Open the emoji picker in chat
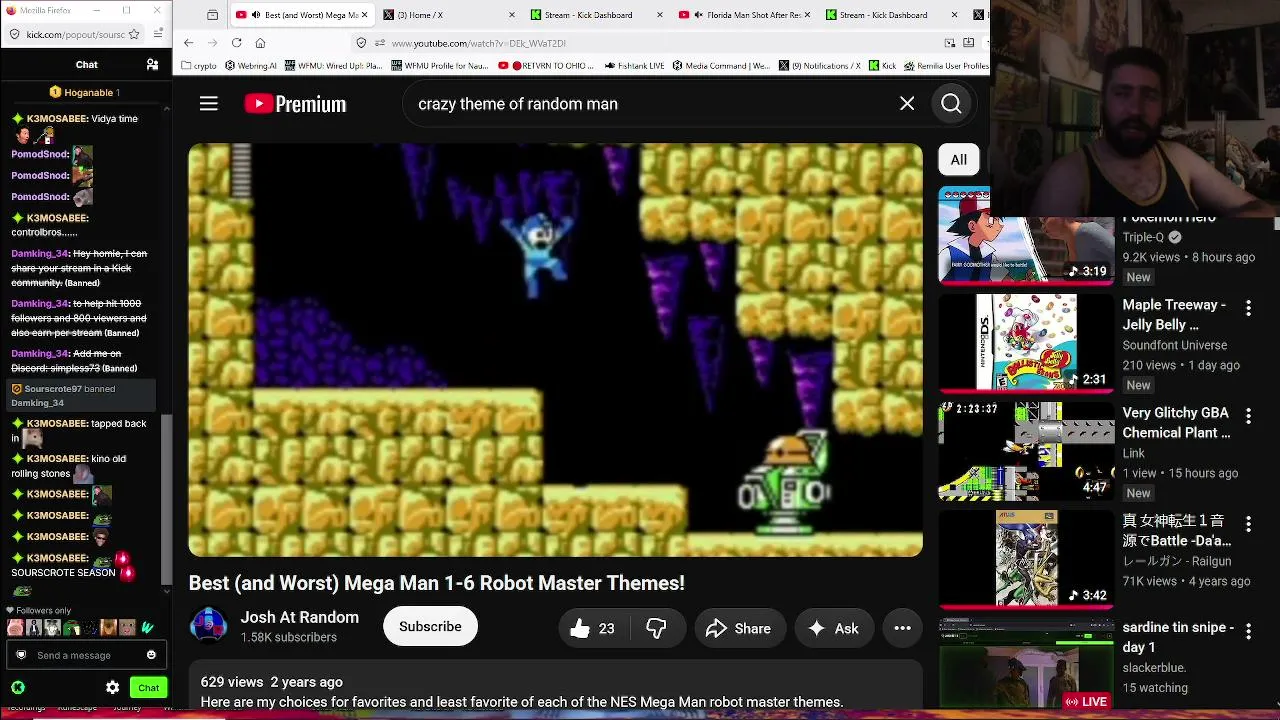The height and width of the screenshot is (720, 1280). pos(151,655)
